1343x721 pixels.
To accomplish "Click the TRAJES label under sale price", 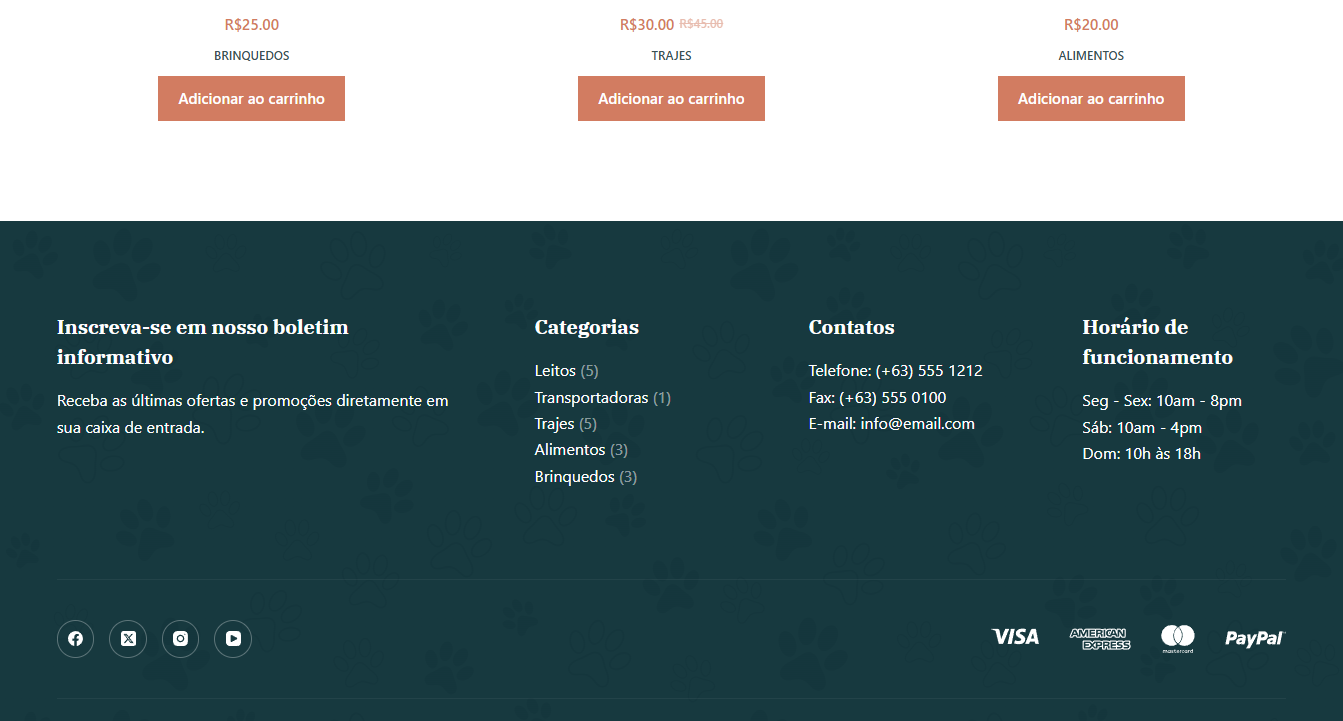I will pyautogui.click(x=671, y=56).
